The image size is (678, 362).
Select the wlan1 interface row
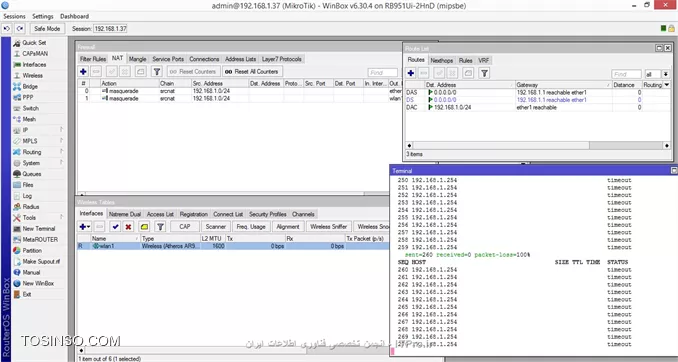233,246
